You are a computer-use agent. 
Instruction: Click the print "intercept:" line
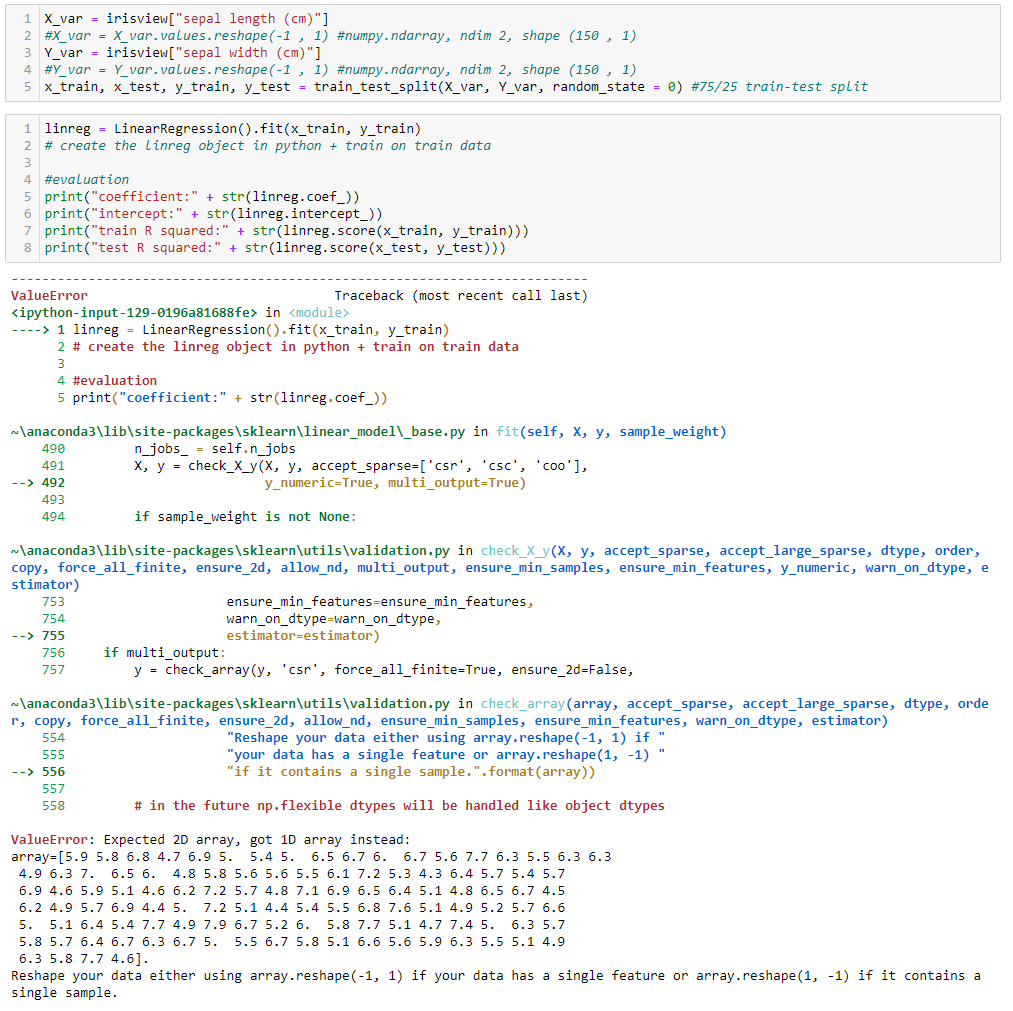point(213,213)
